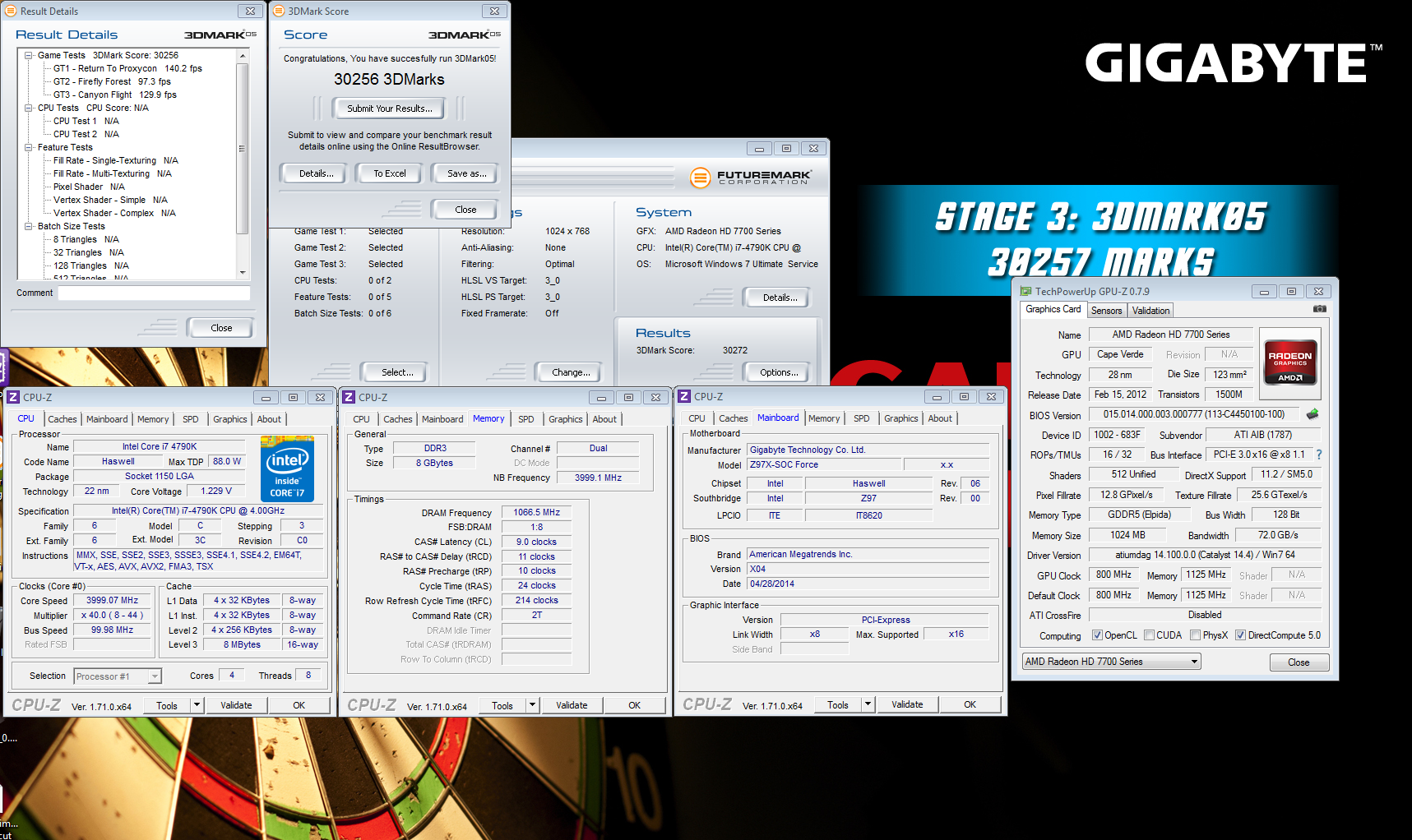1412x840 pixels.
Task: Collapse the Batch Size Tests tree node
Action: [x=29, y=227]
